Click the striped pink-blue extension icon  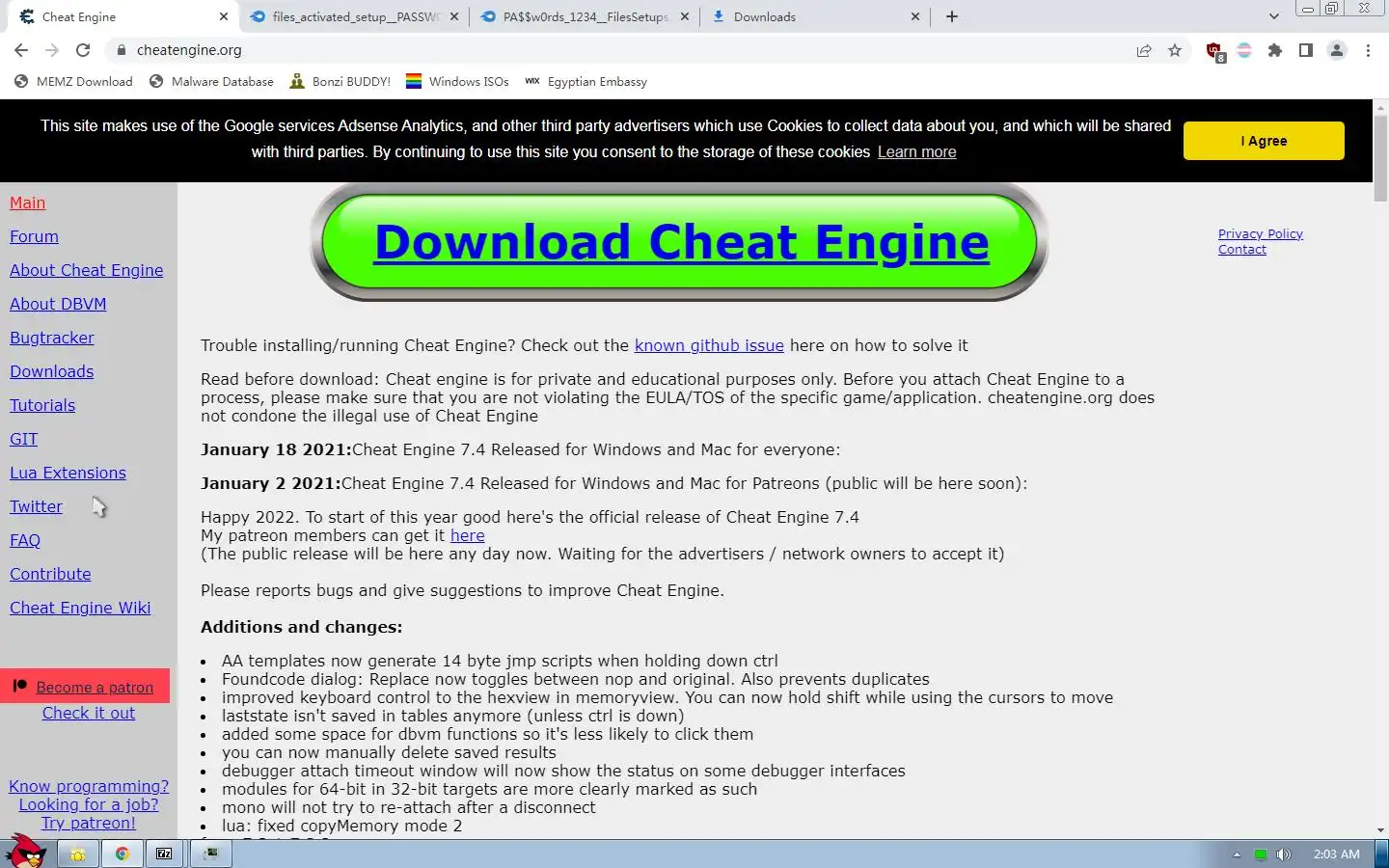coord(1244,50)
